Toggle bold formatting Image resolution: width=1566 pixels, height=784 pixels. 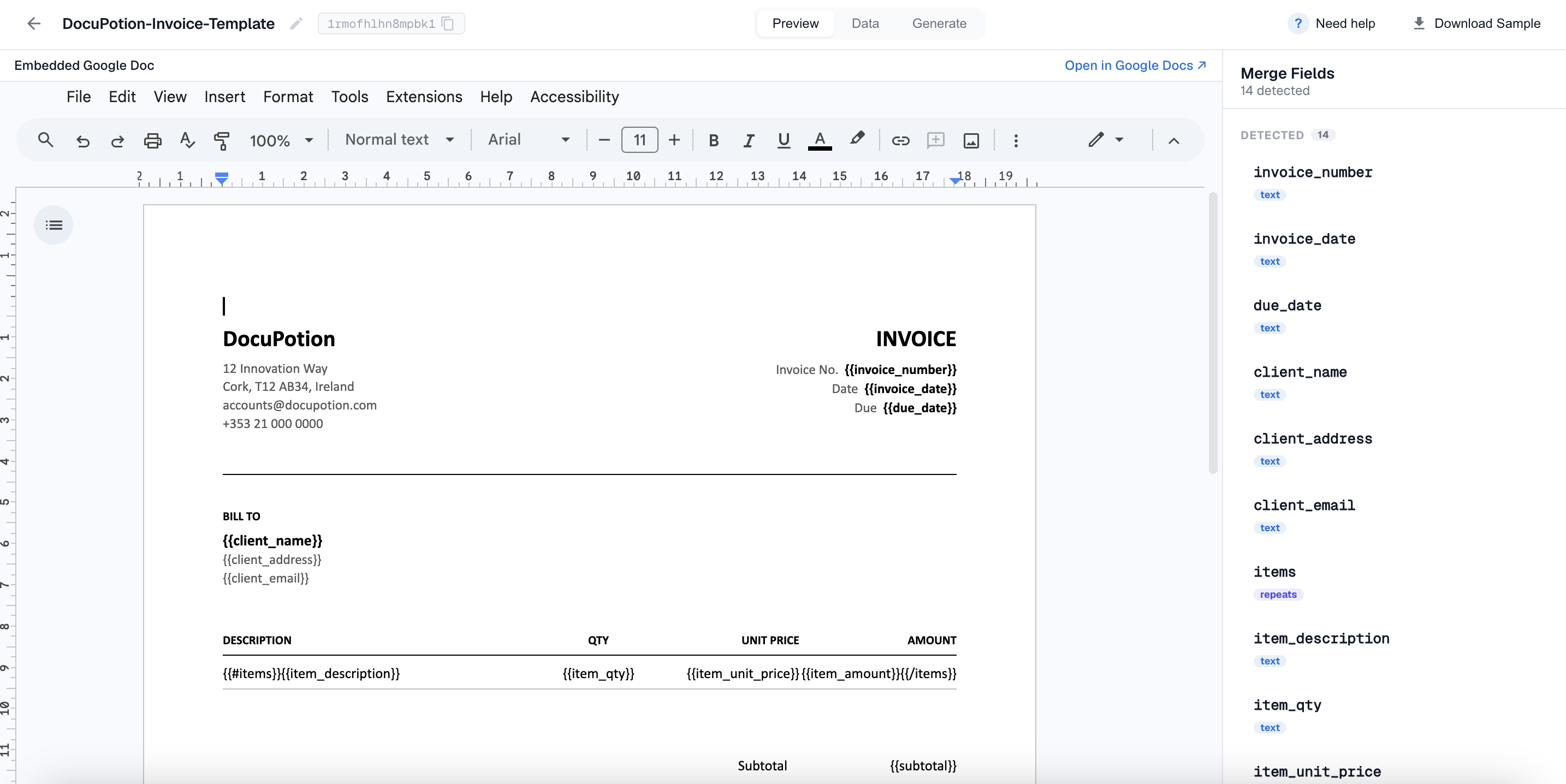click(x=714, y=140)
